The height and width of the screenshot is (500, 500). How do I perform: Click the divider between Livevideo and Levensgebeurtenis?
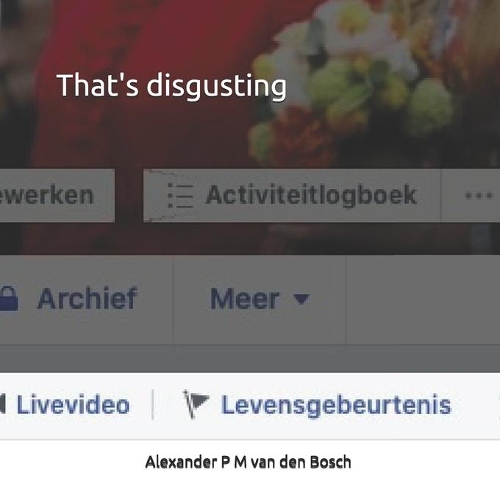(153, 404)
